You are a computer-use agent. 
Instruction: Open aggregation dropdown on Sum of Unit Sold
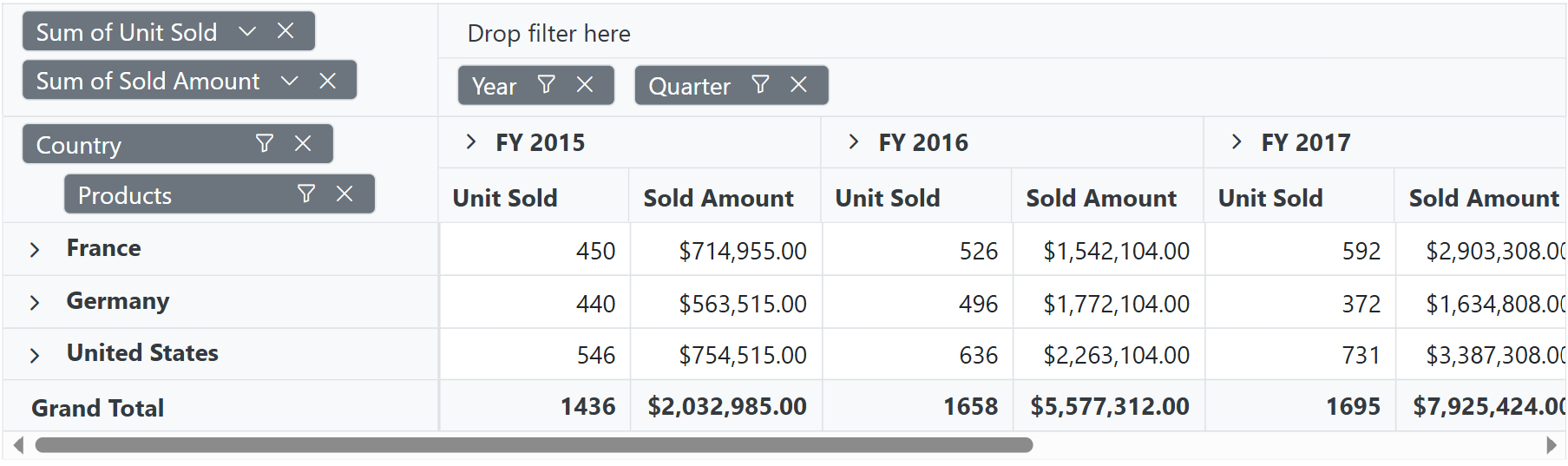(247, 31)
